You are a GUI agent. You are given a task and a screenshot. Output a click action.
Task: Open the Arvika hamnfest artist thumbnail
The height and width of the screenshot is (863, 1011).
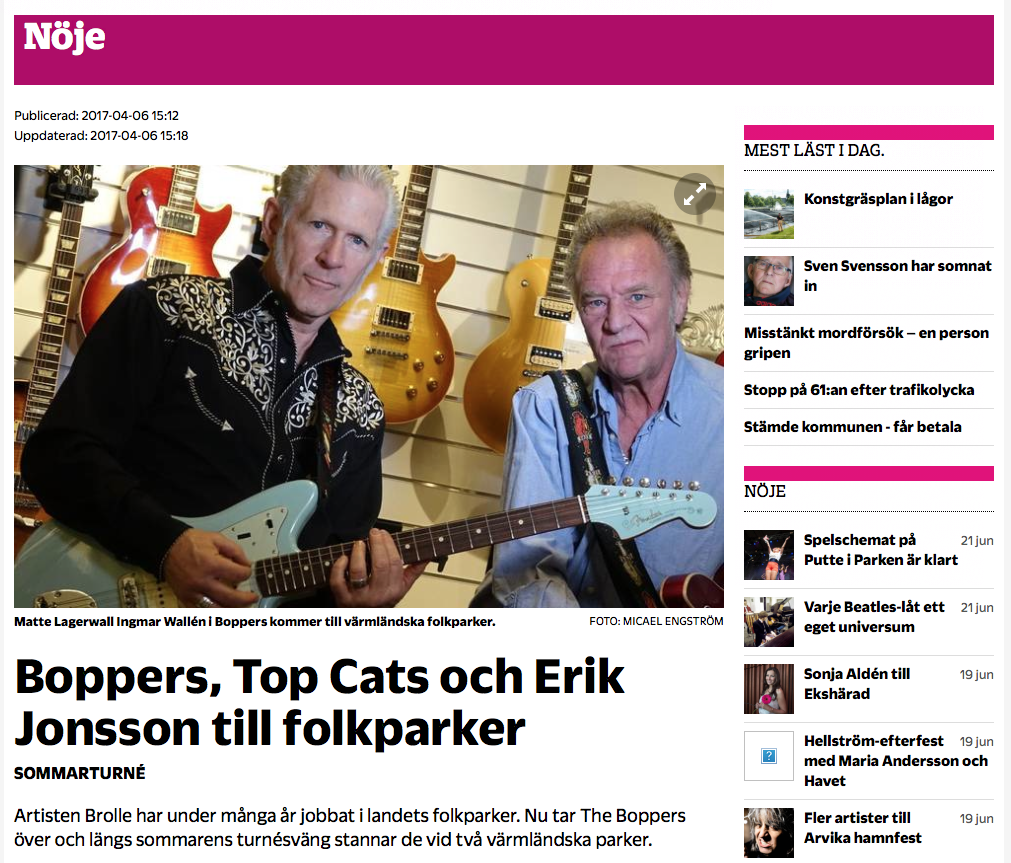tap(769, 833)
